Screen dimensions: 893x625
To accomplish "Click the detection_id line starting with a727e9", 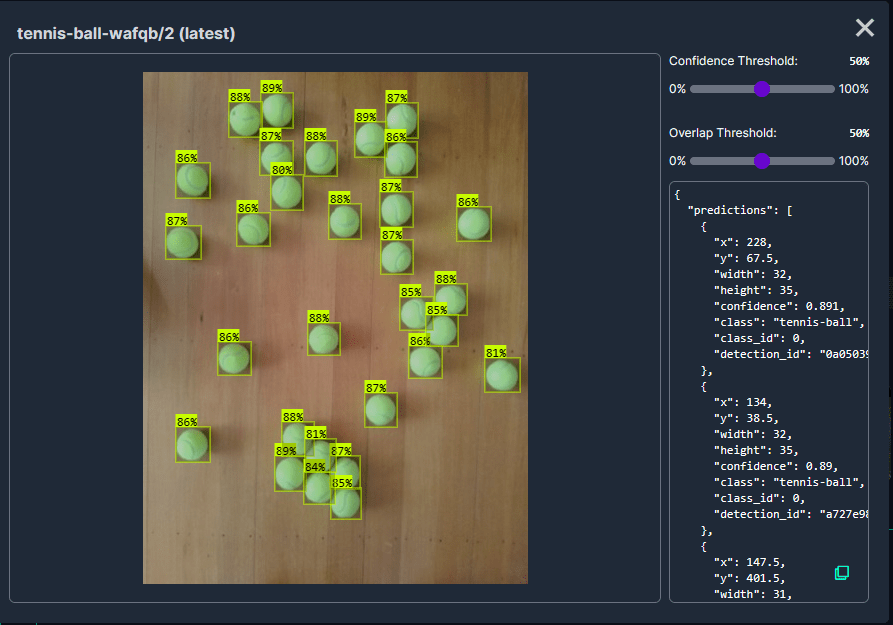I will pyautogui.click(x=790, y=514).
